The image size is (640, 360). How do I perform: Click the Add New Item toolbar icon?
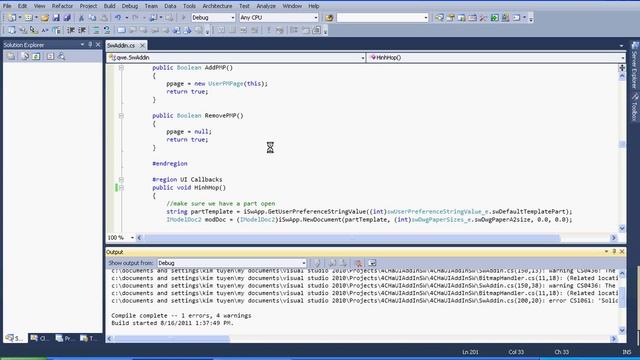click(x=28, y=18)
